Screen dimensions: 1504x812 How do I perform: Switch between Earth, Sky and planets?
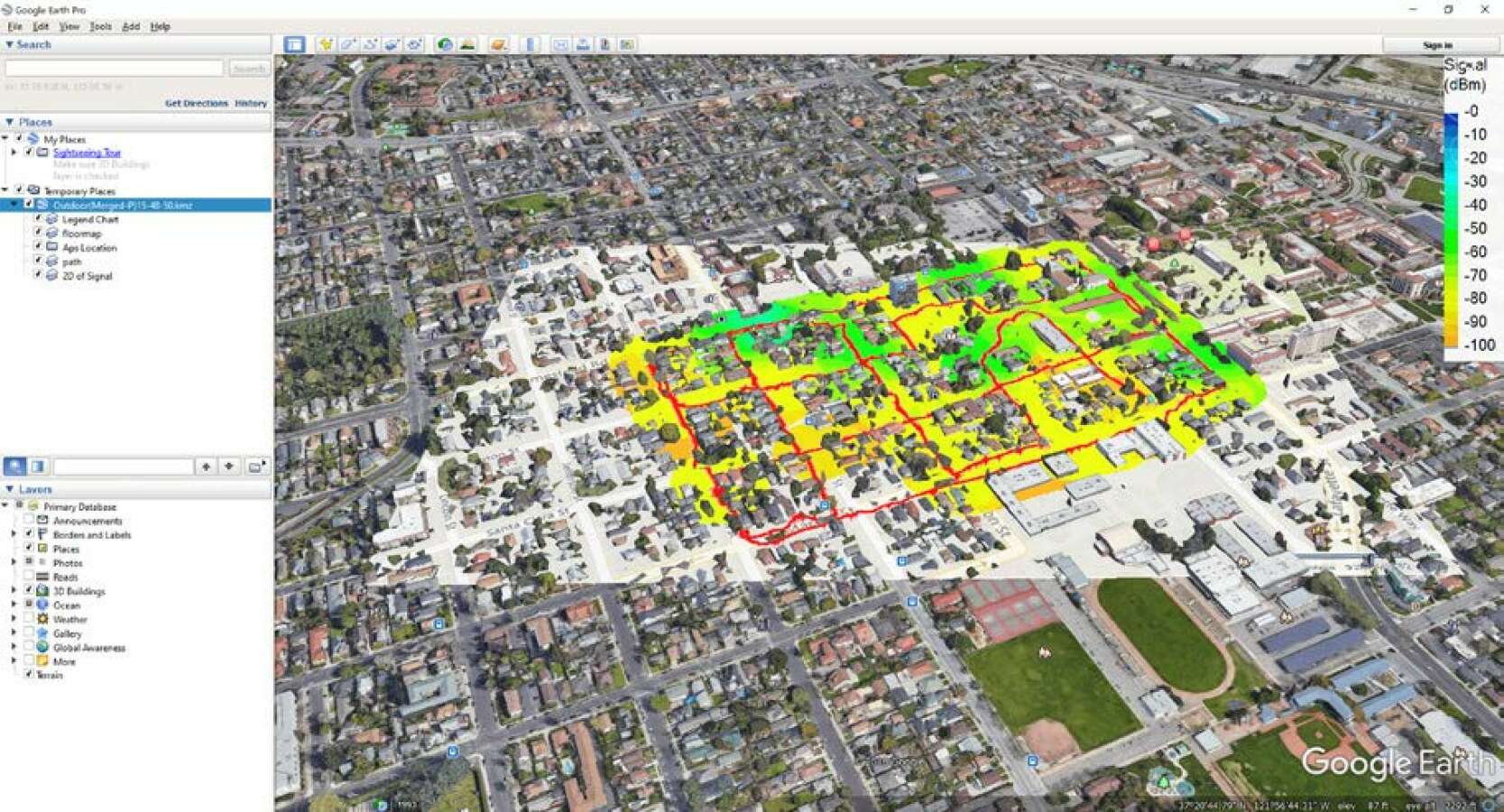[x=498, y=44]
